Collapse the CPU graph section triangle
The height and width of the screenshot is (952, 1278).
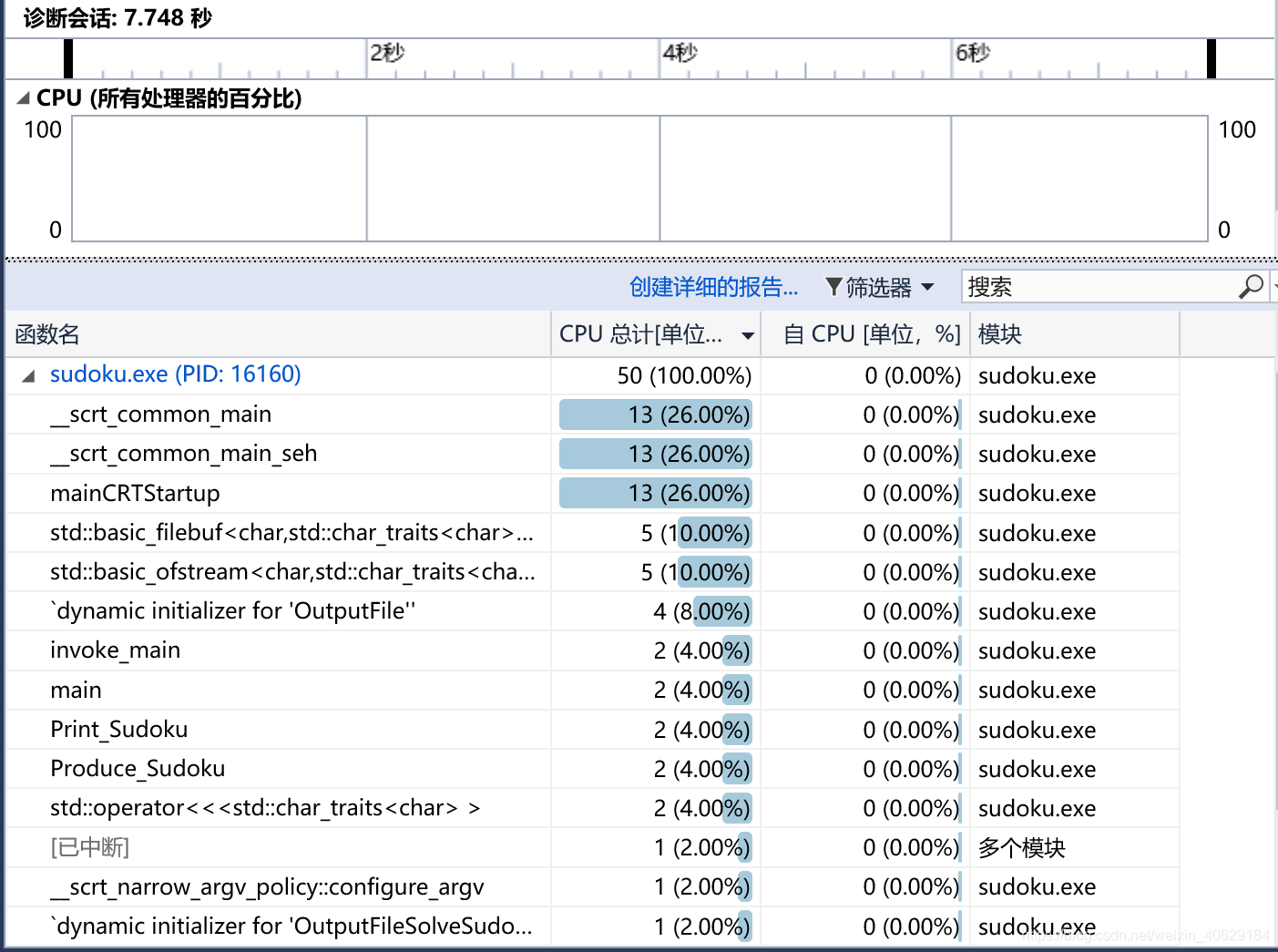[x=23, y=98]
